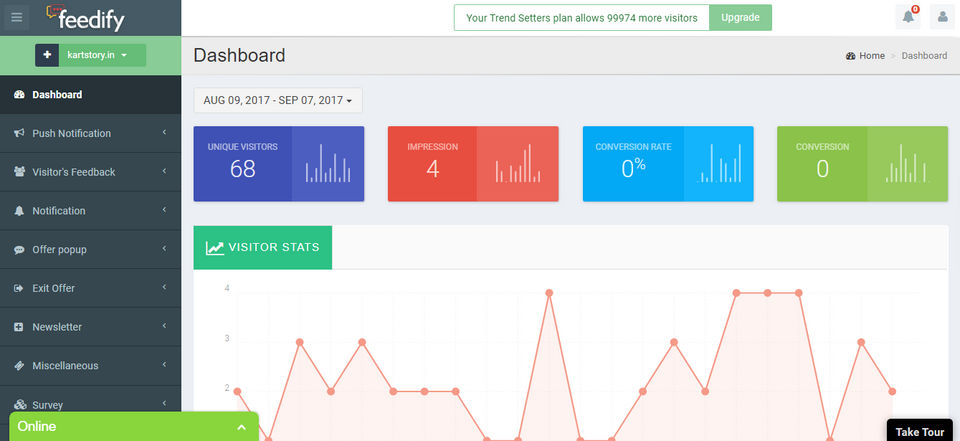Click the plus add-site icon
This screenshot has height=441, width=960.
47,55
